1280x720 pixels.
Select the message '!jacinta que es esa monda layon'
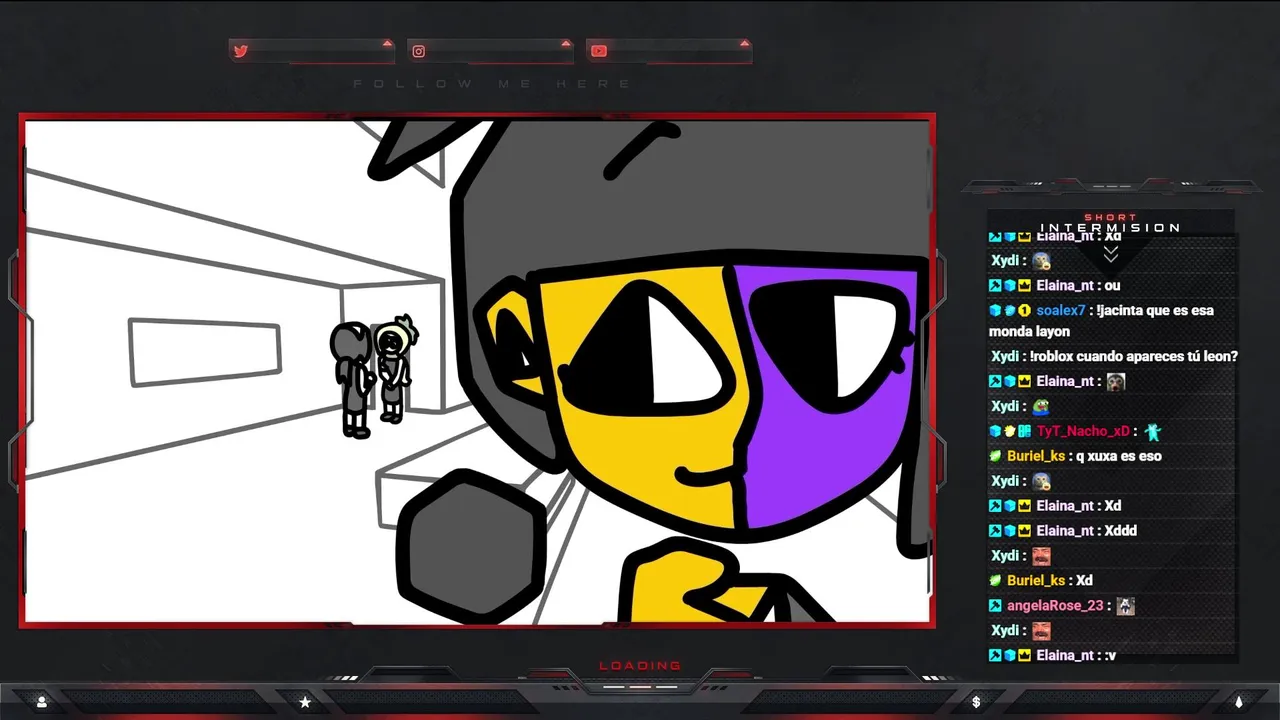tap(1101, 321)
